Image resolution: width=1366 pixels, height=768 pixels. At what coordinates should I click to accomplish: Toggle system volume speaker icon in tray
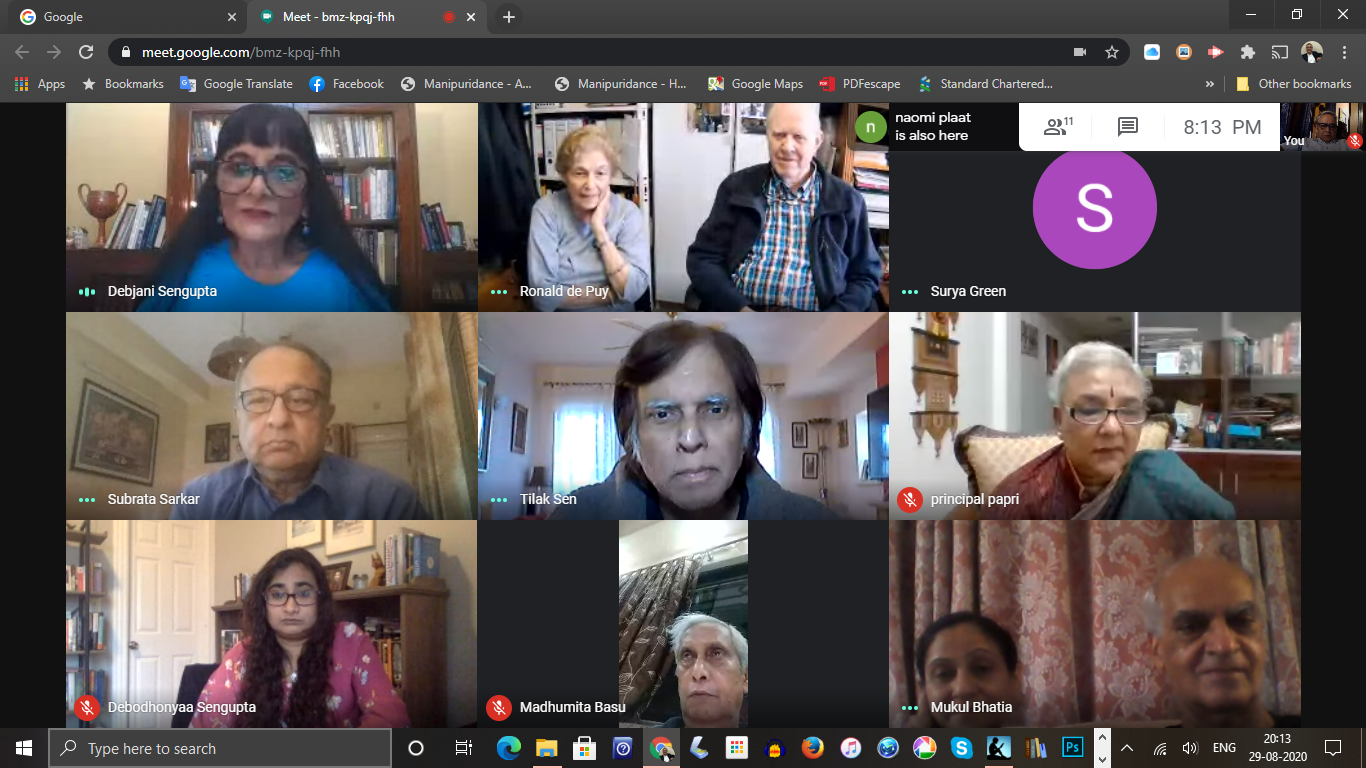pyautogui.click(x=1189, y=748)
